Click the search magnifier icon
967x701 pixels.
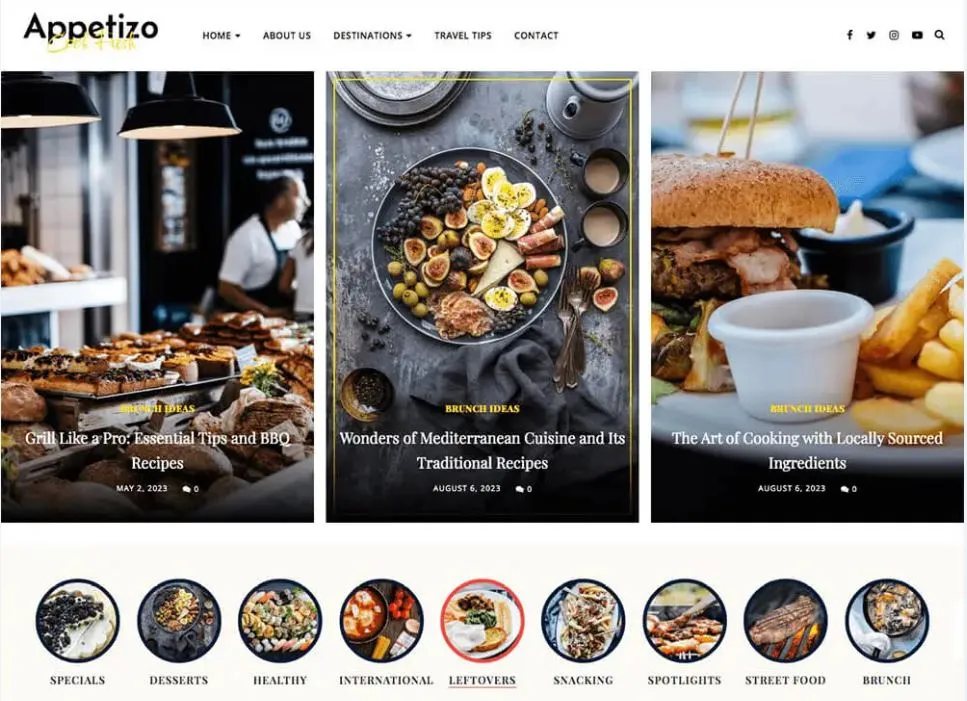[939, 35]
